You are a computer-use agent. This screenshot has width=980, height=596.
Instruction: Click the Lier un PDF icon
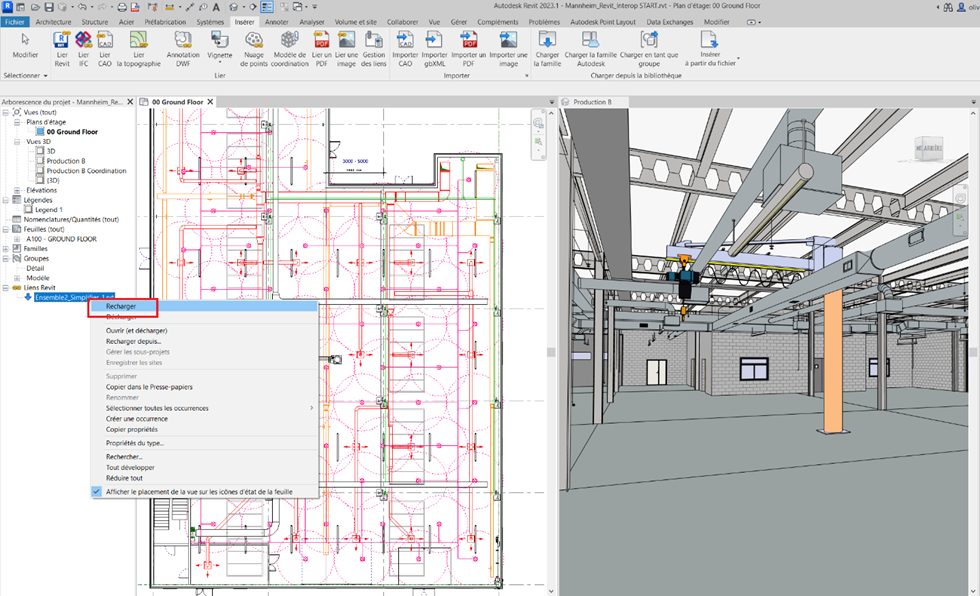click(x=321, y=41)
